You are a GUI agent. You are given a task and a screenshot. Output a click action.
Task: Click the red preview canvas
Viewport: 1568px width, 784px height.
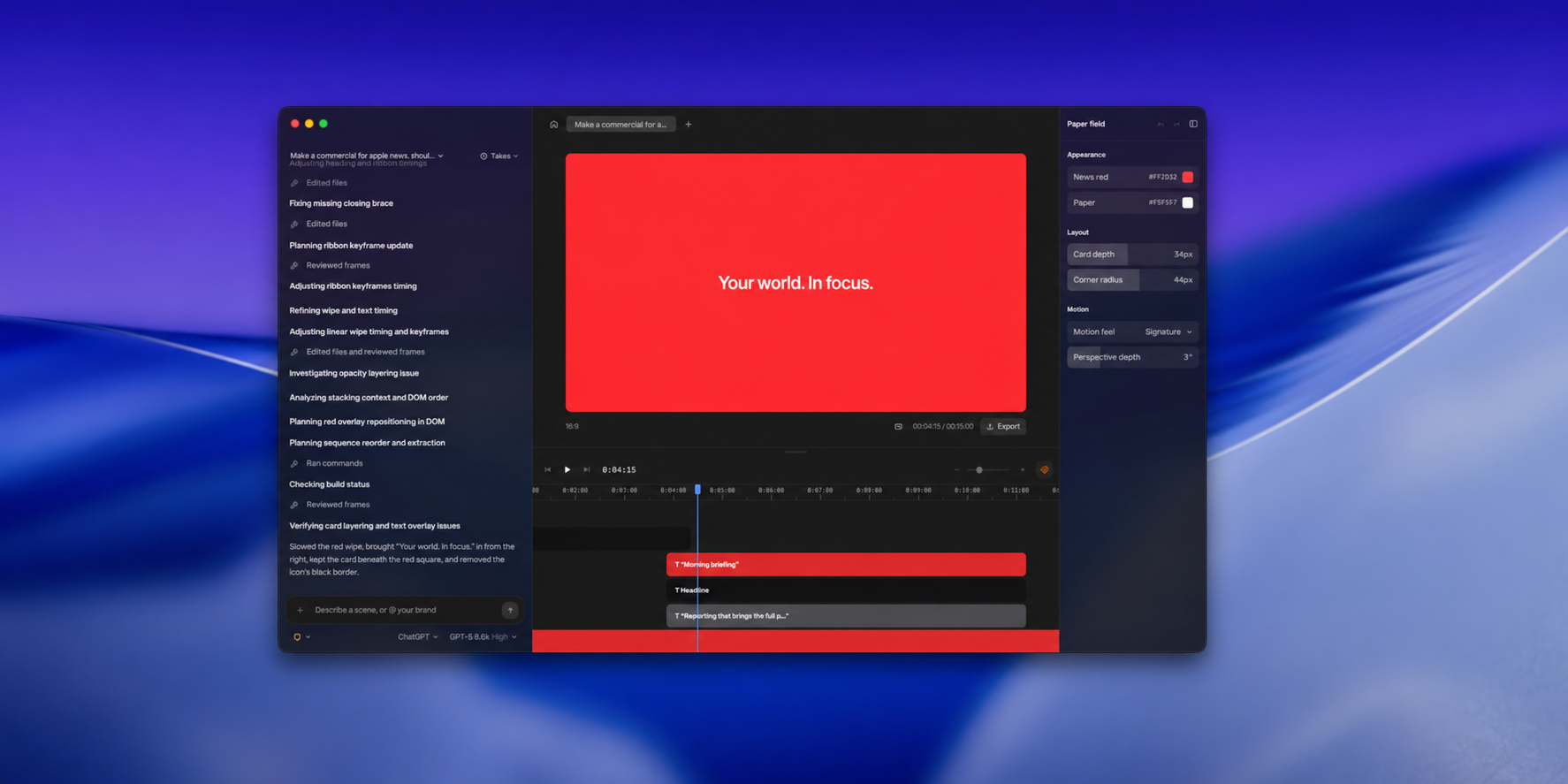tap(795, 283)
